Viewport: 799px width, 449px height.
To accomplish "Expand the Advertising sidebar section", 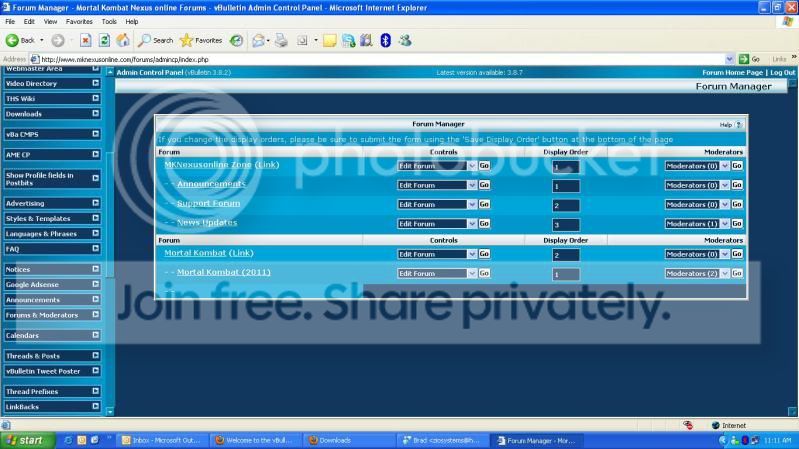I will coord(95,203).
